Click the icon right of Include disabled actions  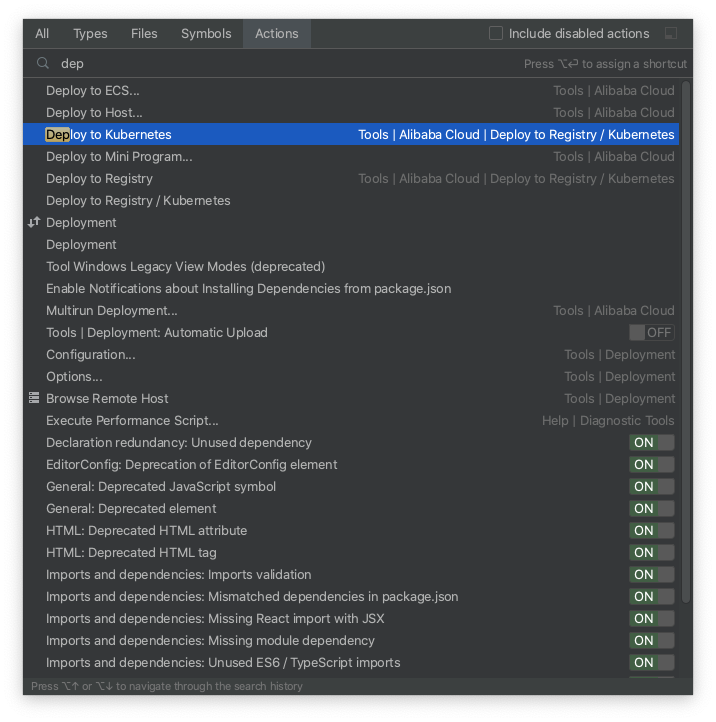point(671,33)
